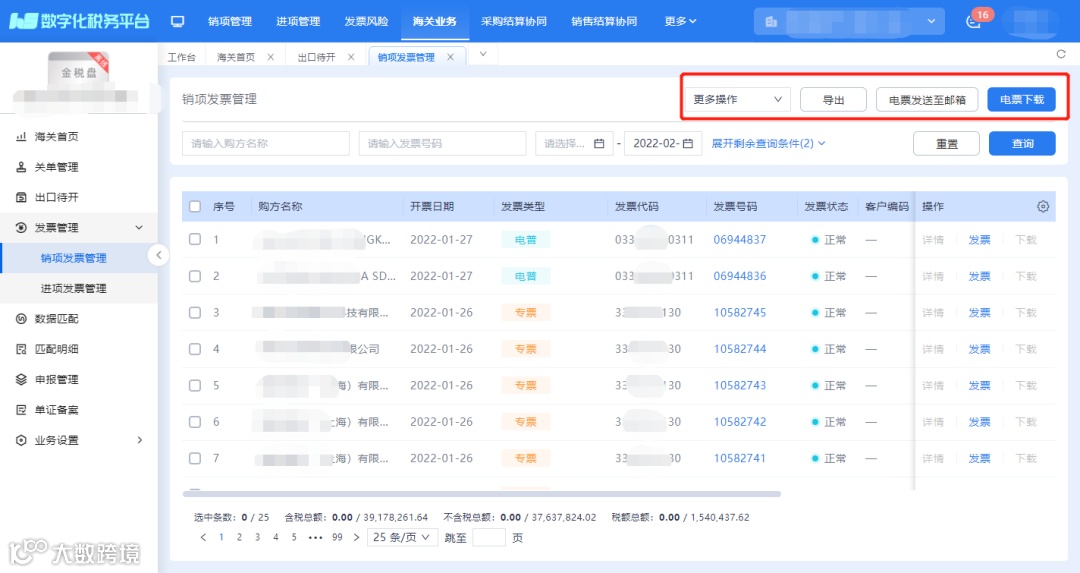Click the 重置 button
Image resolution: width=1080 pixels, height=573 pixels.
point(946,143)
